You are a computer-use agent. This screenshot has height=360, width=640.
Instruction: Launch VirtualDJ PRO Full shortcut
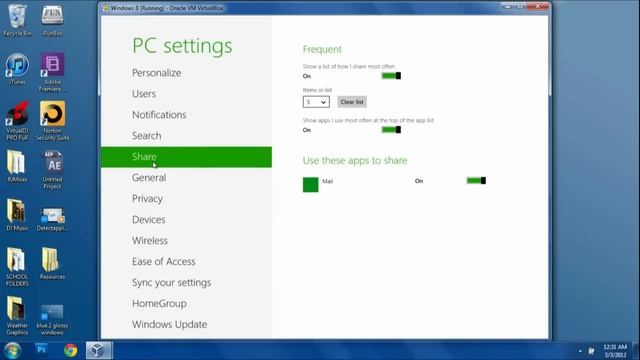(x=17, y=121)
